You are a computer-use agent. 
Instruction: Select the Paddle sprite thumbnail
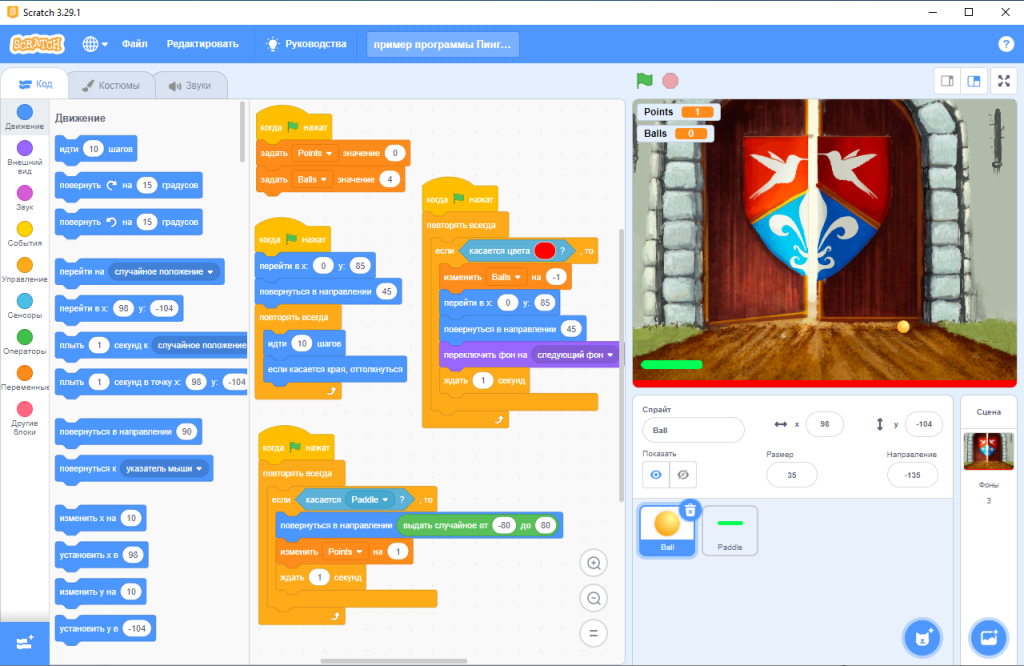[730, 530]
